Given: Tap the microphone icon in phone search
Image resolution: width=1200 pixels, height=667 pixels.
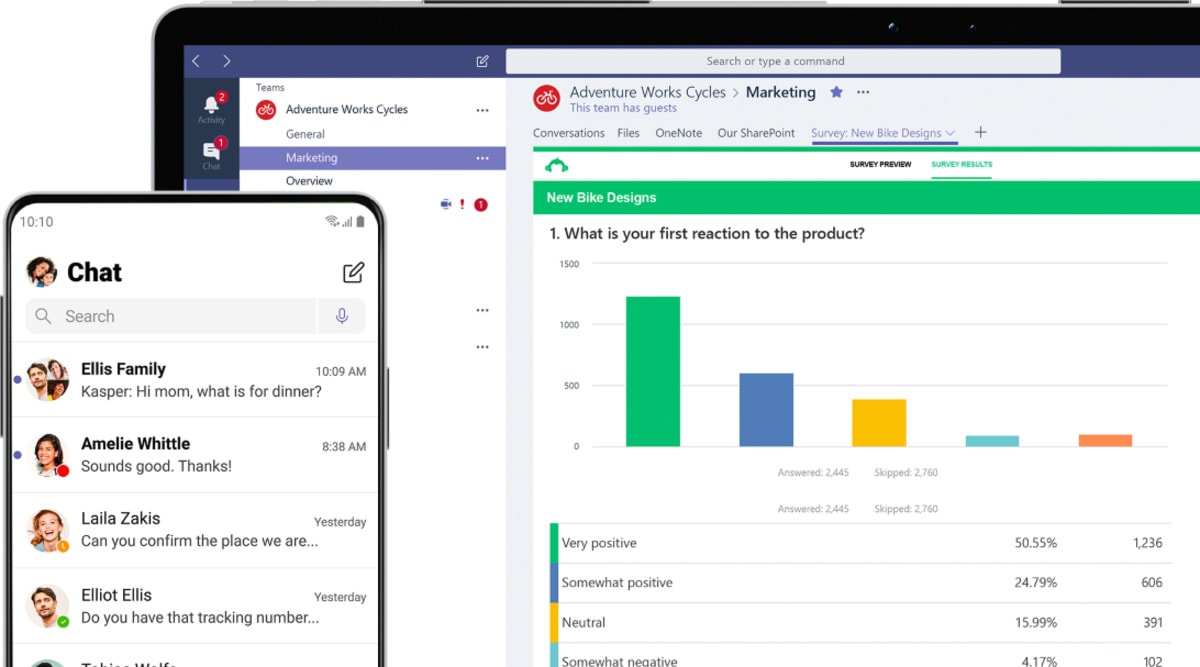Looking at the screenshot, I should tap(342, 316).
